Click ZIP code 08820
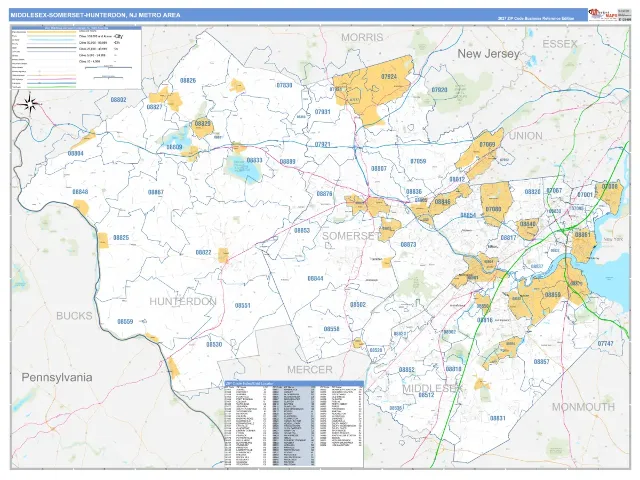This screenshot has width=640, height=480. 532,191
